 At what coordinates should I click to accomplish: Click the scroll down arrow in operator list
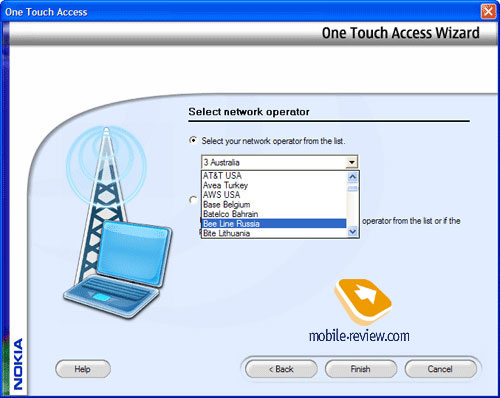[x=352, y=231]
